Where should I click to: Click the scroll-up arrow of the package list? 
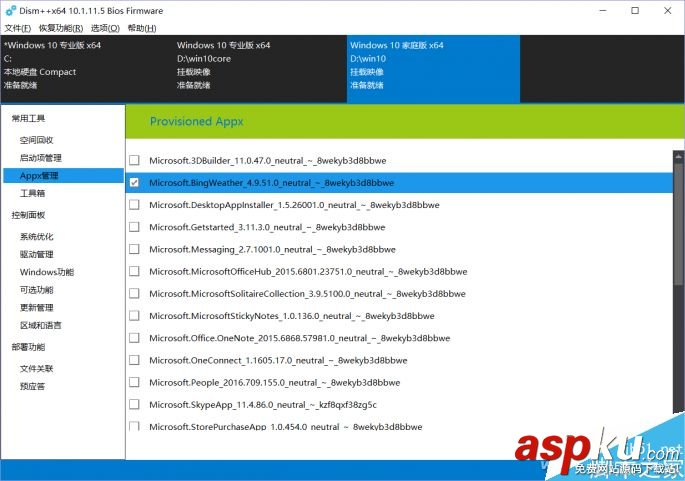pos(677,156)
